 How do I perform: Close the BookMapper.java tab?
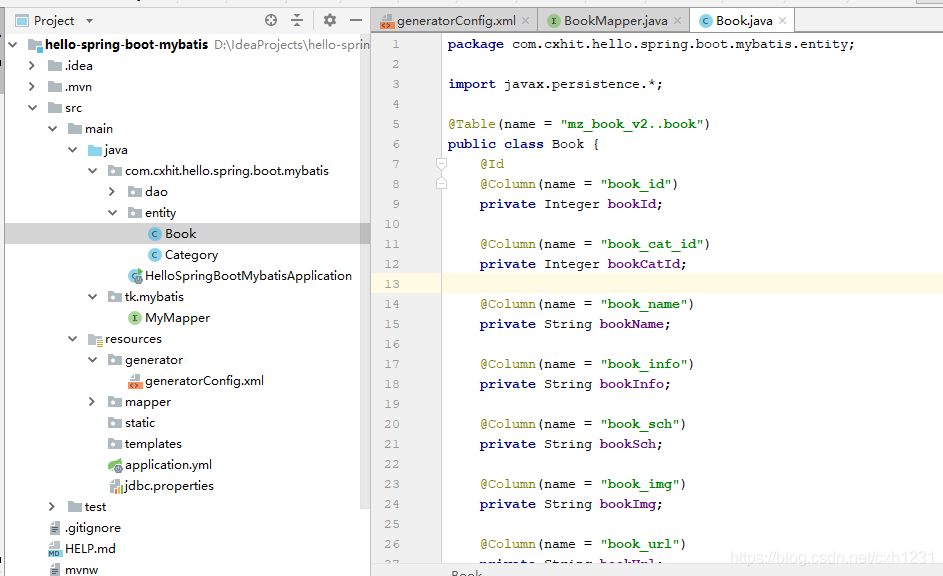coord(677,20)
